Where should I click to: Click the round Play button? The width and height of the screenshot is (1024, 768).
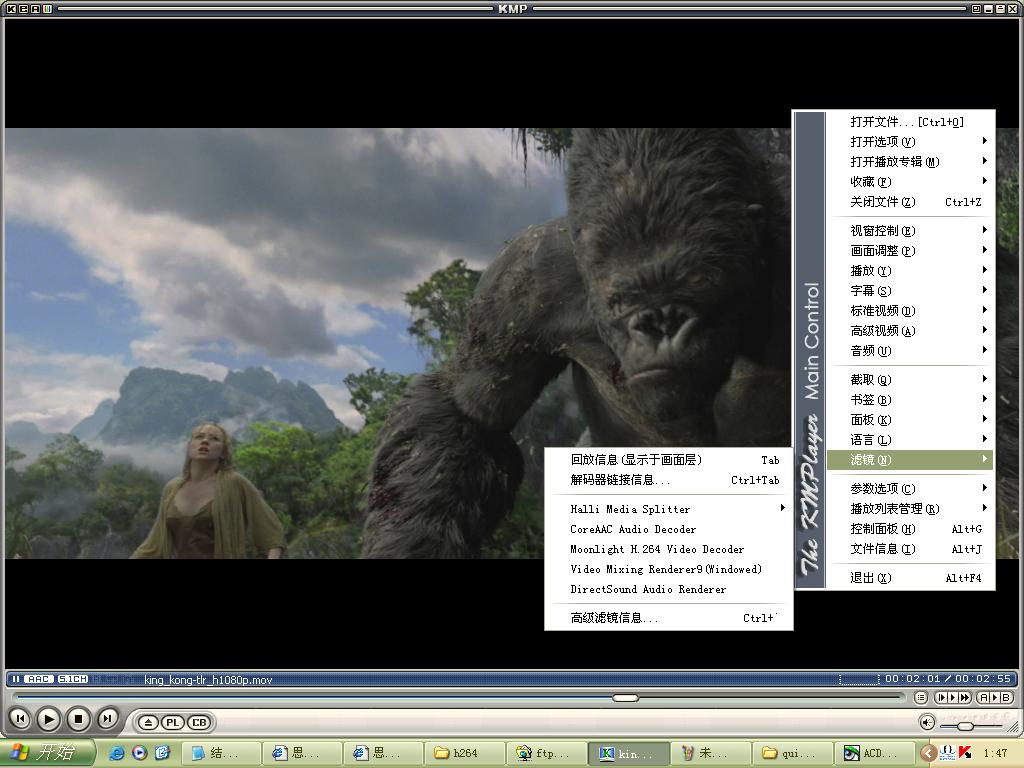[x=48, y=719]
